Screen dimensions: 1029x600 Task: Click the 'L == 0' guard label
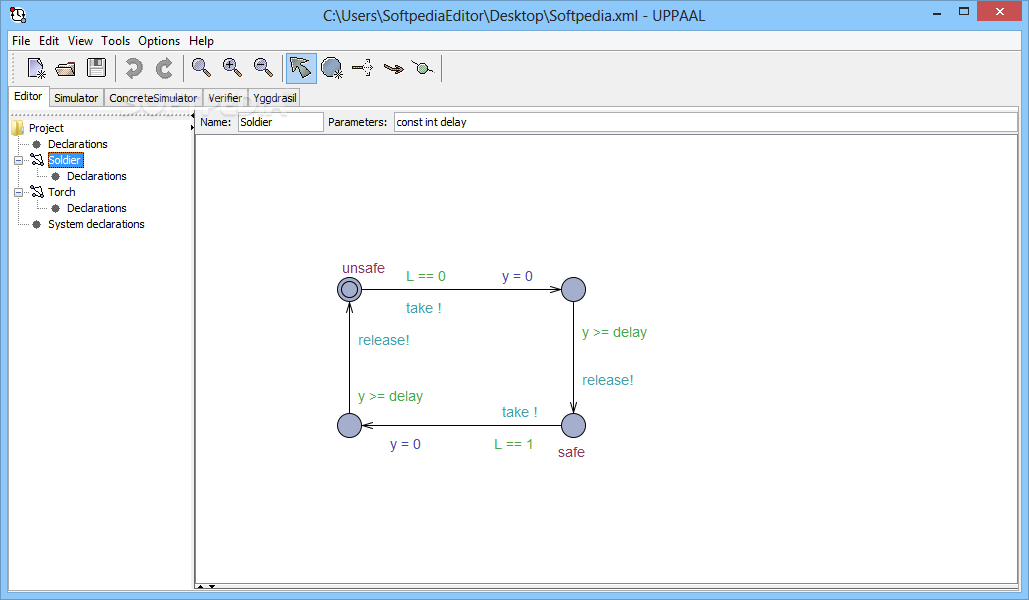coord(425,276)
